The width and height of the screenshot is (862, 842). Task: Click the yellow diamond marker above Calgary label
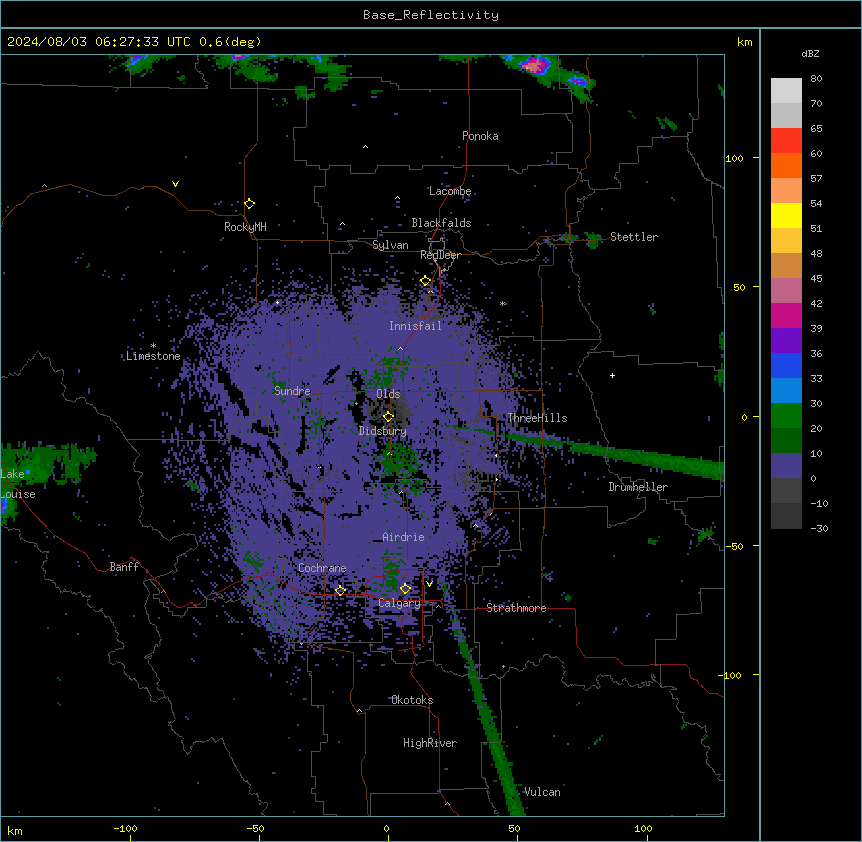405,589
